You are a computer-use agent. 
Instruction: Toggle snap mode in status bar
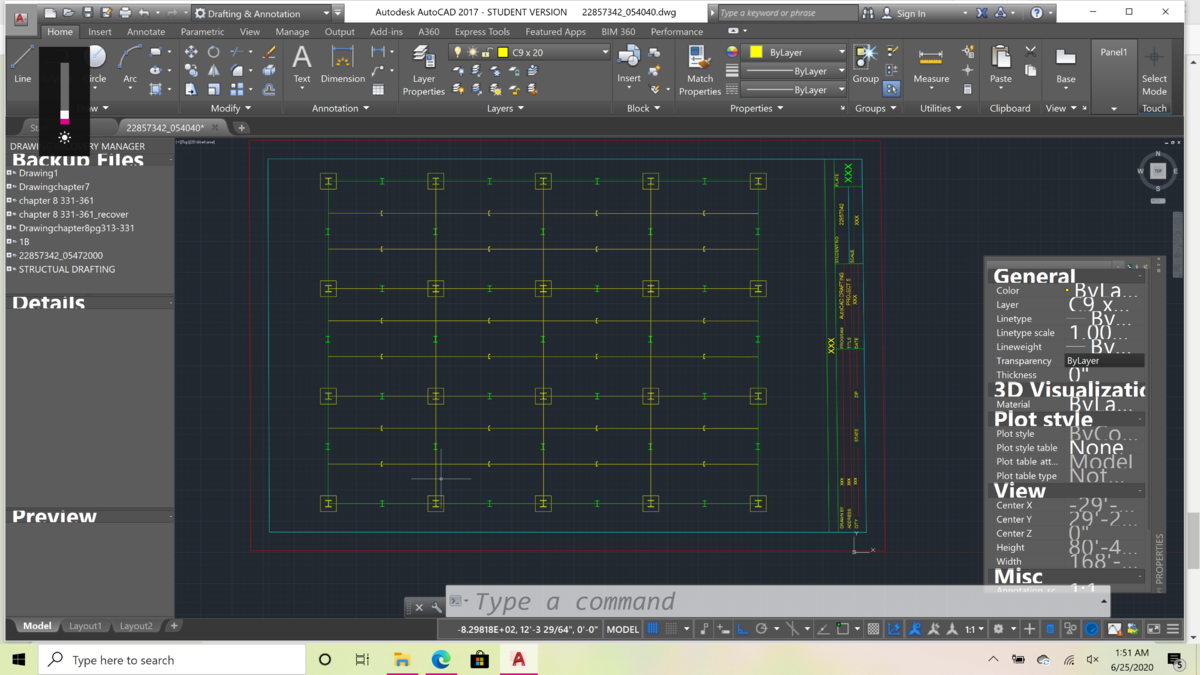[672, 629]
